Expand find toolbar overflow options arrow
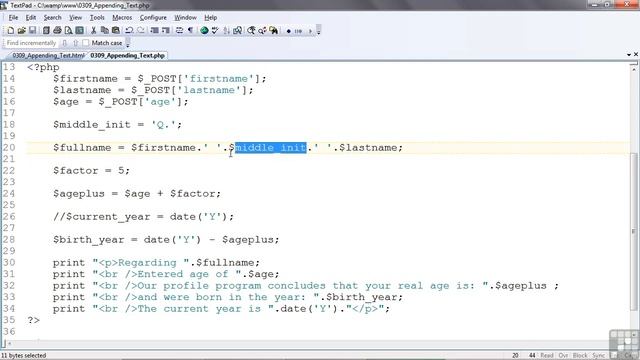The height and width of the screenshot is (360, 640). pos(128,43)
